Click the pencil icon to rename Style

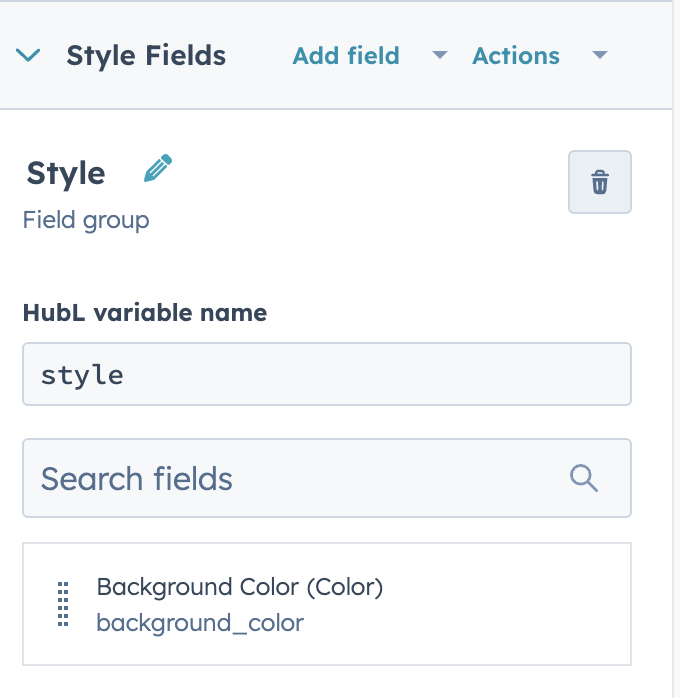click(158, 168)
